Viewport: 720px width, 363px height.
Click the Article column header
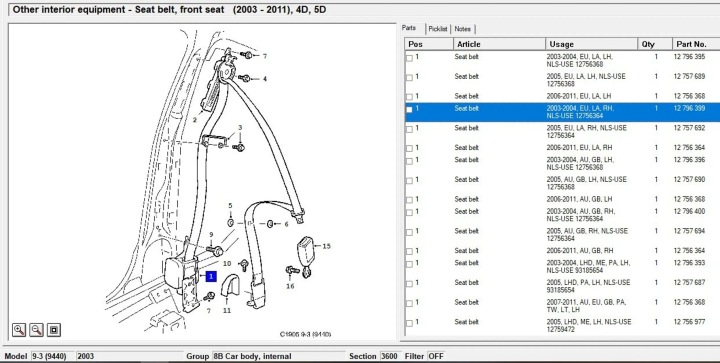coord(499,44)
